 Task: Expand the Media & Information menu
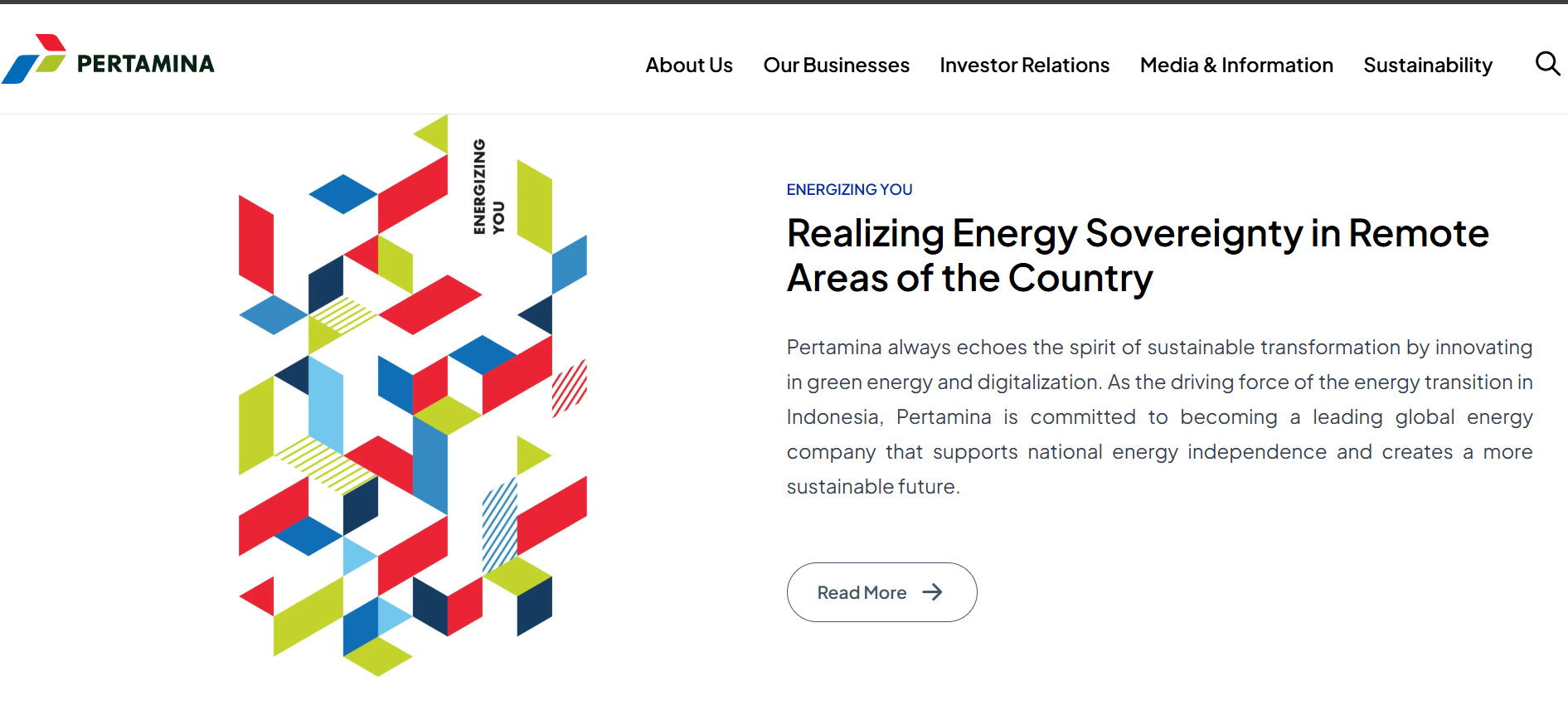[x=1236, y=65]
